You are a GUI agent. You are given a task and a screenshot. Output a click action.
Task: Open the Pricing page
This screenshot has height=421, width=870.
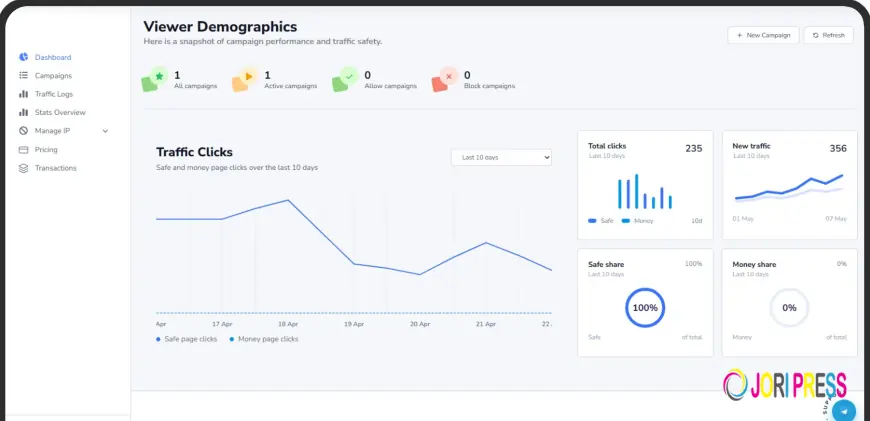[x=46, y=150]
